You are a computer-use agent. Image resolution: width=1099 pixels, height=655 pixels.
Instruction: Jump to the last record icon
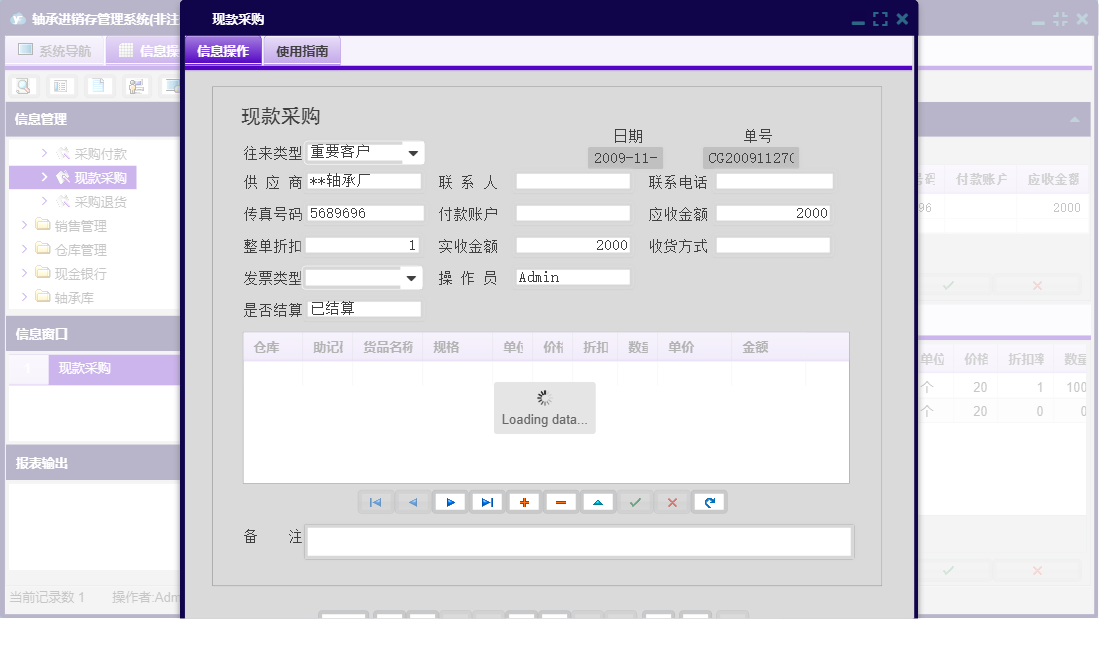pyautogui.click(x=487, y=502)
